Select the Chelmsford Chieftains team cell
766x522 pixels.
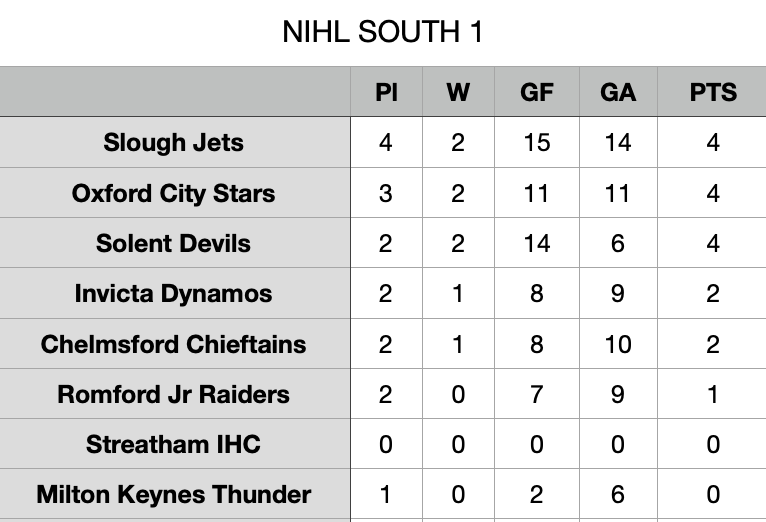tap(173, 344)
